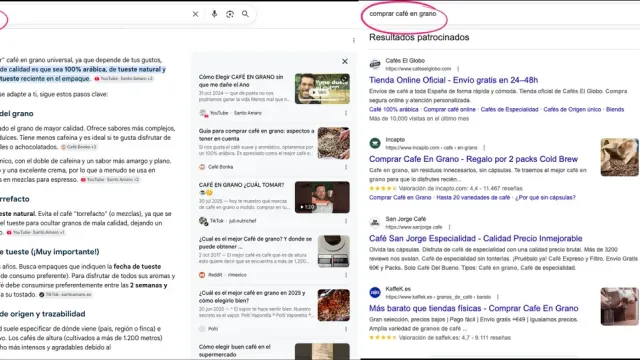This screenshot has width=640, height=360.
Task: Follow '¿Por qué sin cápsulas?' sitelink
Action: tap(545, 198)
